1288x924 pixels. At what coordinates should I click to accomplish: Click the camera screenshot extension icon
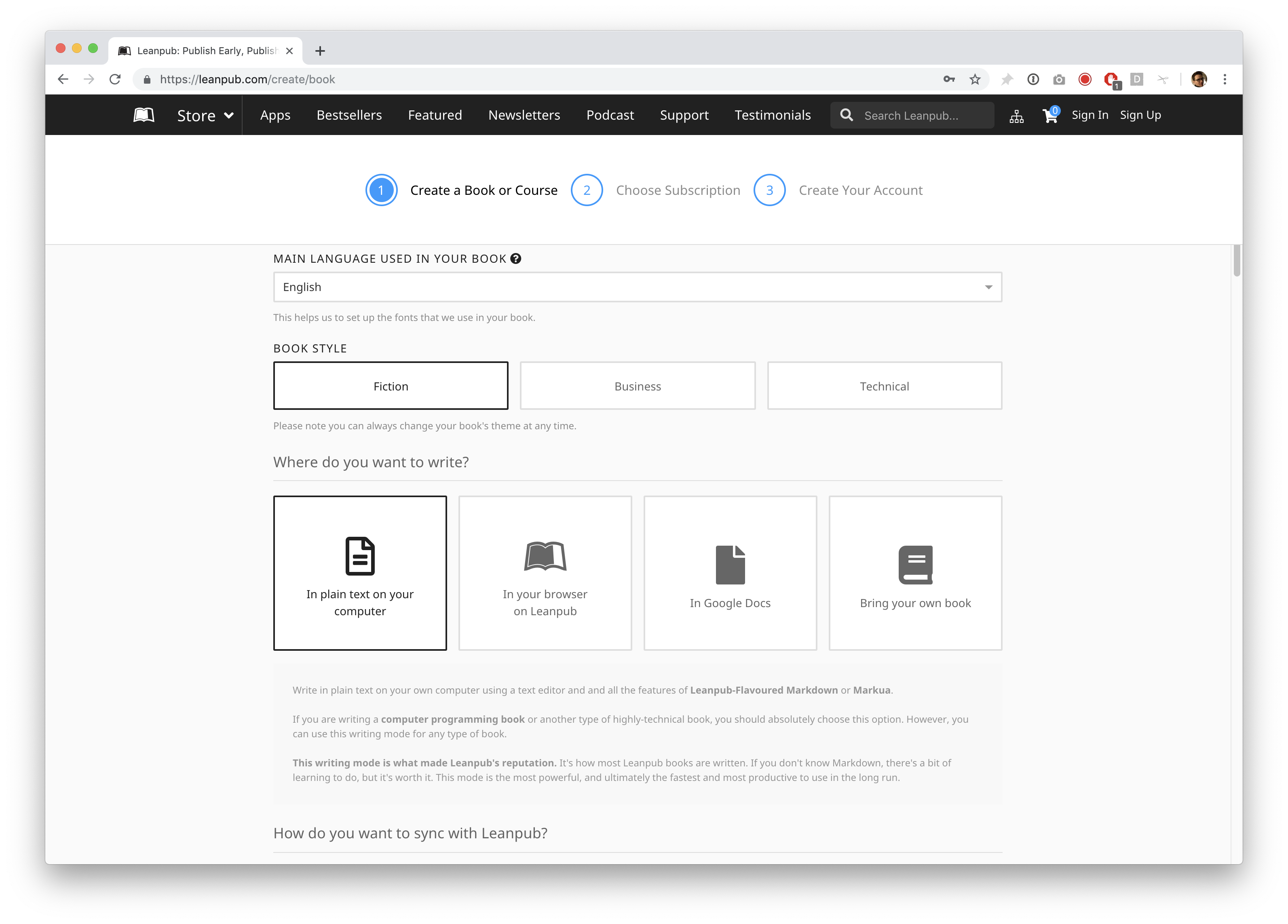coord(1059,80)
